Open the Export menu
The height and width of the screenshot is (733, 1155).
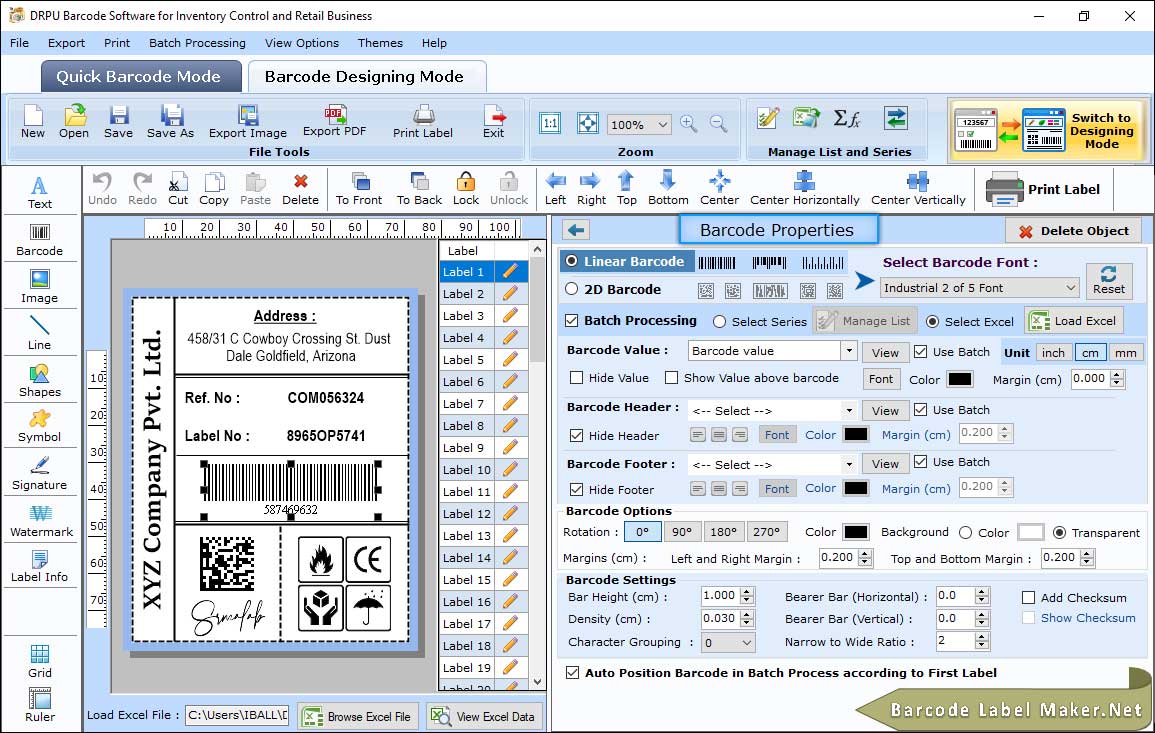coord(66,43)
